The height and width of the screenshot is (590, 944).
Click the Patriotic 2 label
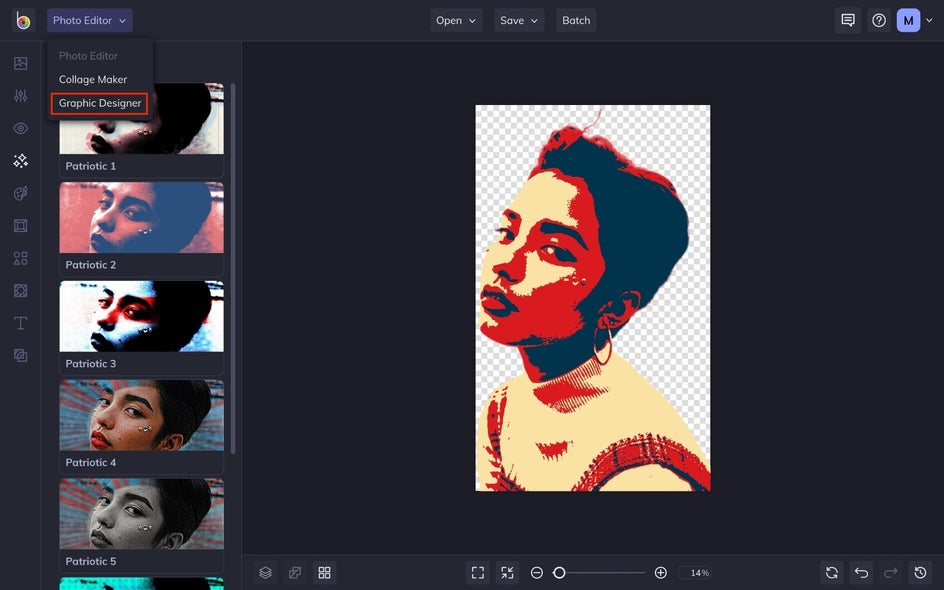[90, 265]
